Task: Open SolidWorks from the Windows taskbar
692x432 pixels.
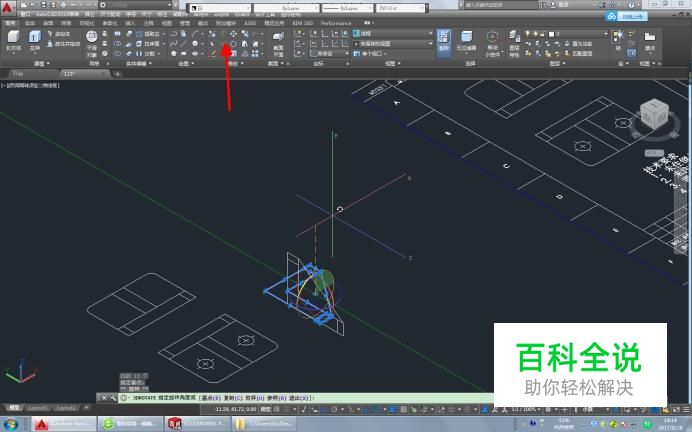Action: pos(197,424)
